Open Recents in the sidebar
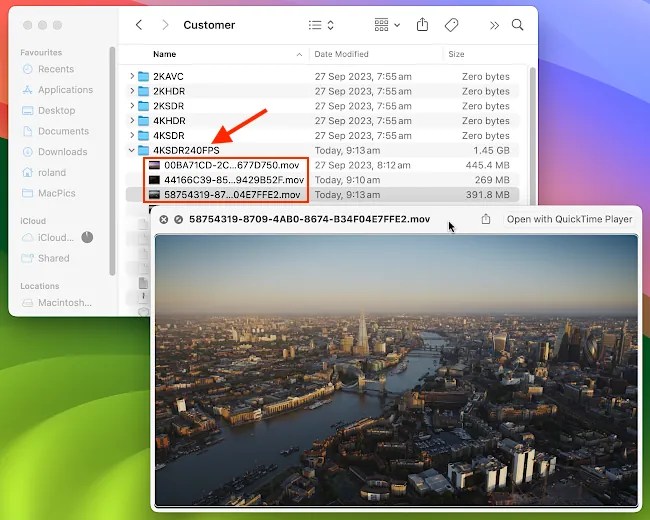 (x=55, y=69)
